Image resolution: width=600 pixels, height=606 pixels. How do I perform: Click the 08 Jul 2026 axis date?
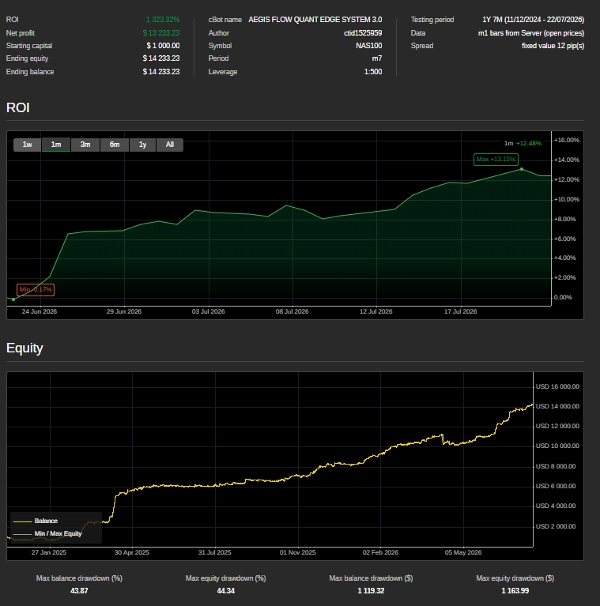tap(292, 312)
